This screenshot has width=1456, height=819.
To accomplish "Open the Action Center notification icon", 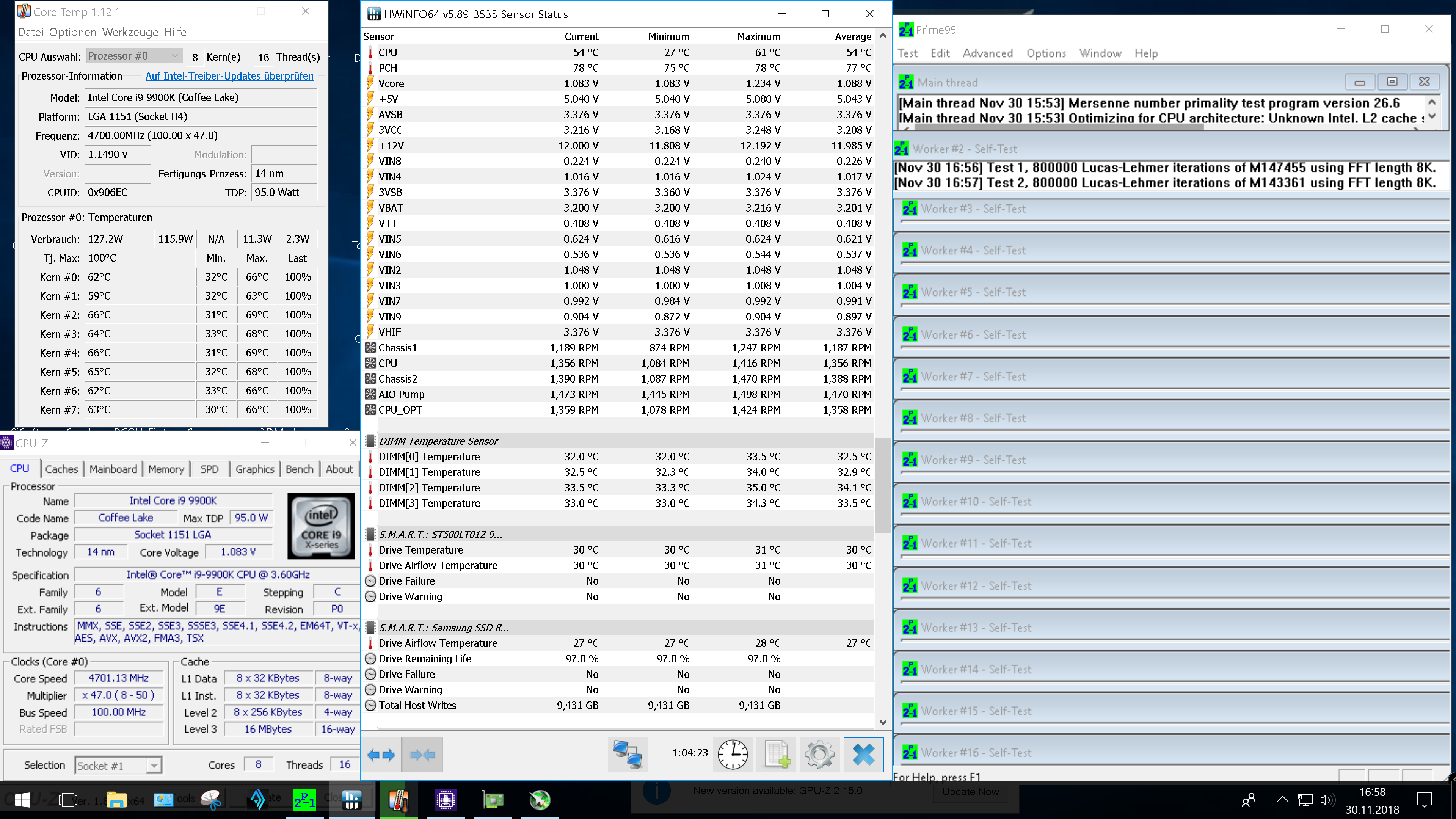I will (x=1425, y=800).
